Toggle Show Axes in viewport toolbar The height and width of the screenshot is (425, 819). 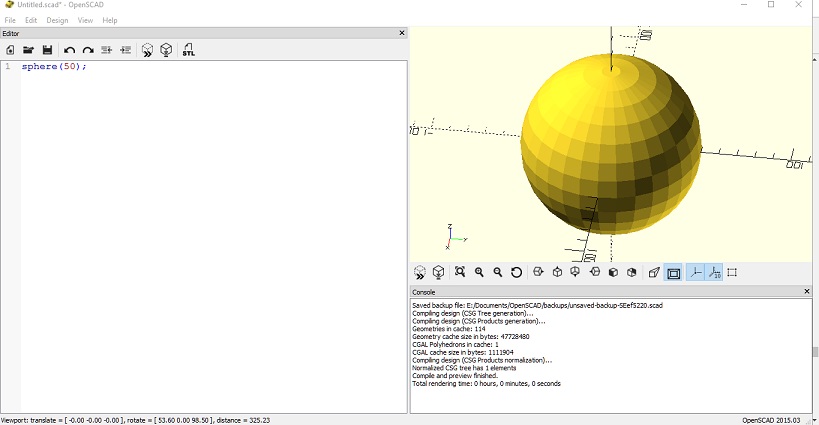[695, 273]
